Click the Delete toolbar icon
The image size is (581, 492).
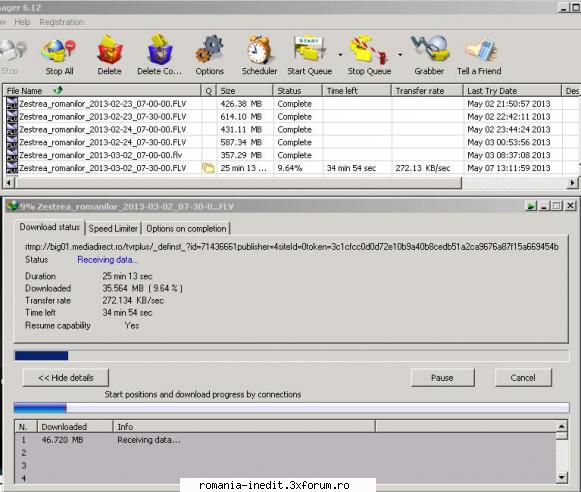pyautogui.click(x=109, y=50)
